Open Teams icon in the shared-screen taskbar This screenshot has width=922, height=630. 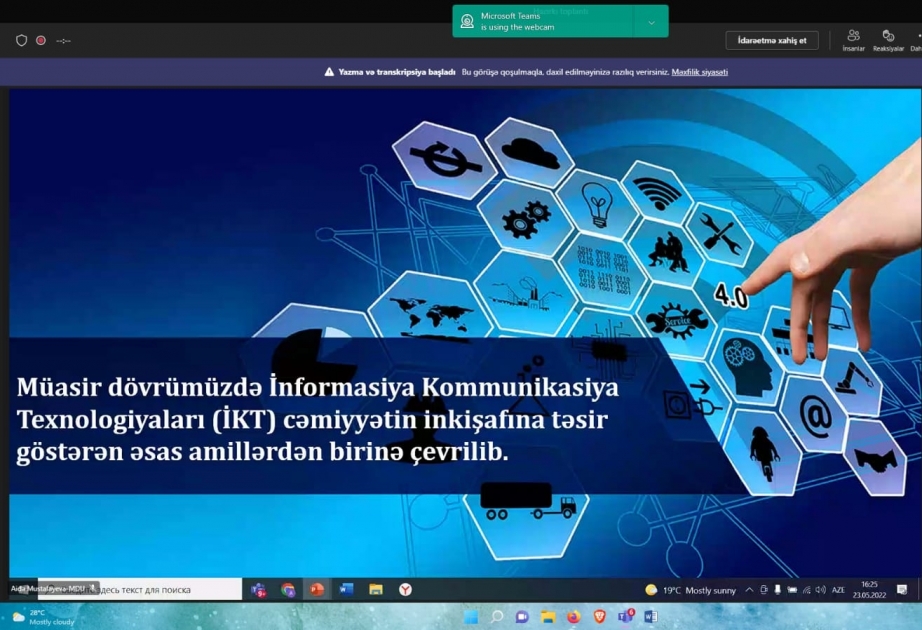tap(259, 589)
